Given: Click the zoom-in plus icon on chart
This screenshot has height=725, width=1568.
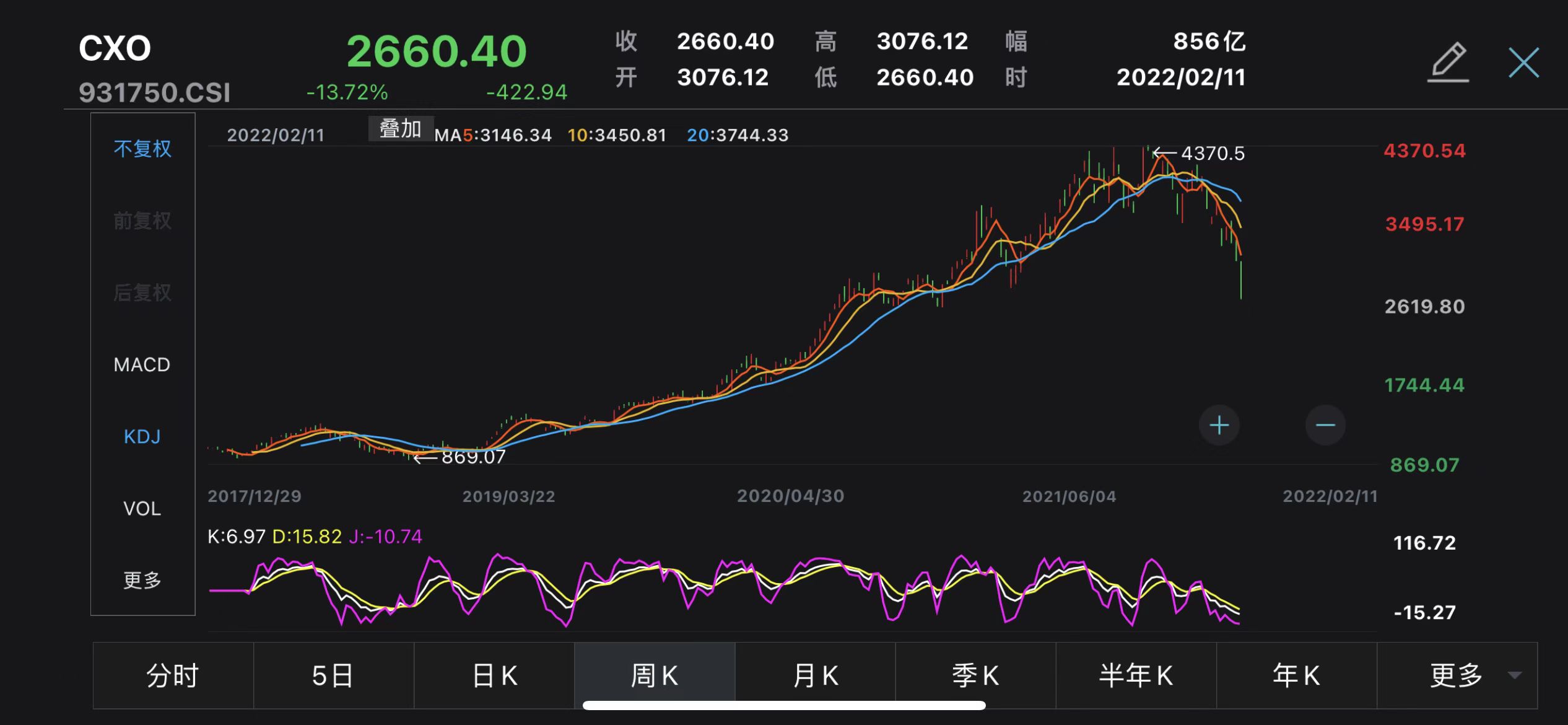Looking at the screenshot, I should coord(1218,424).
